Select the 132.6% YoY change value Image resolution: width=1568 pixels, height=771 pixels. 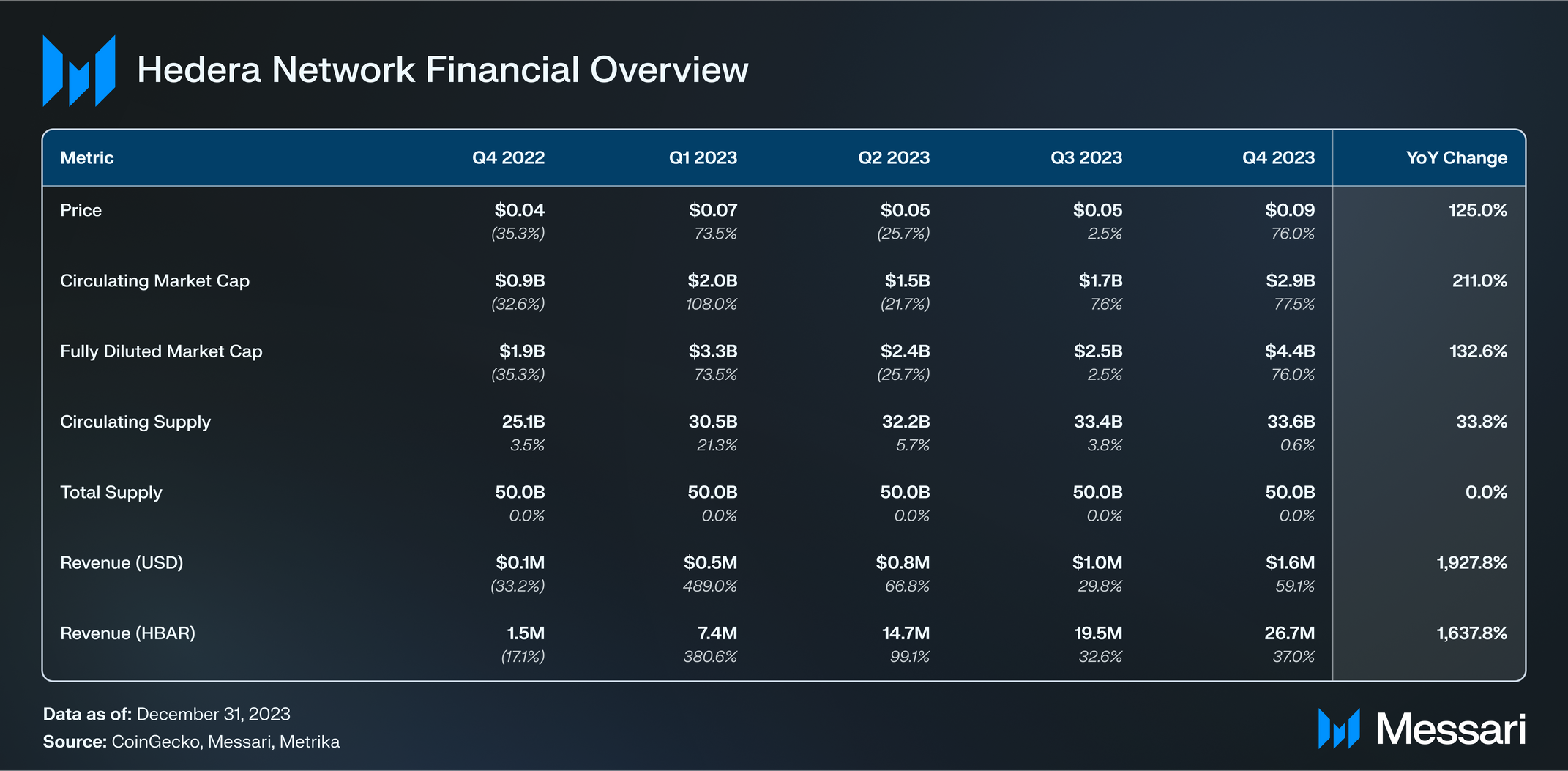tap(1478, 351)
